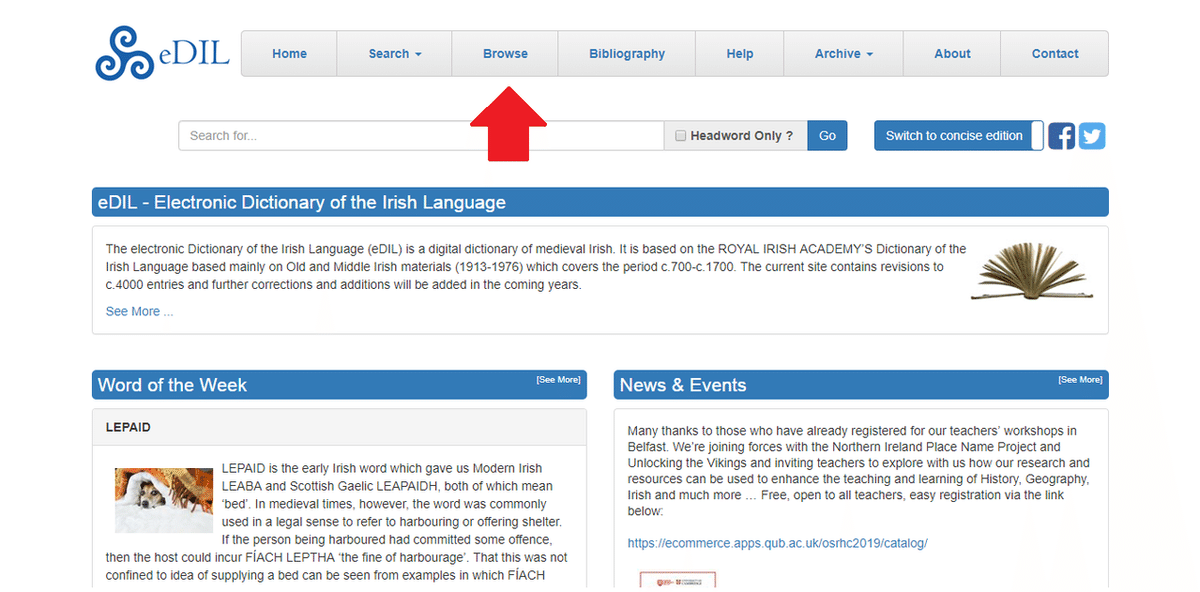Open See More in Word of the Week
Screen dimensions: 1200x592
click(558, 380)
